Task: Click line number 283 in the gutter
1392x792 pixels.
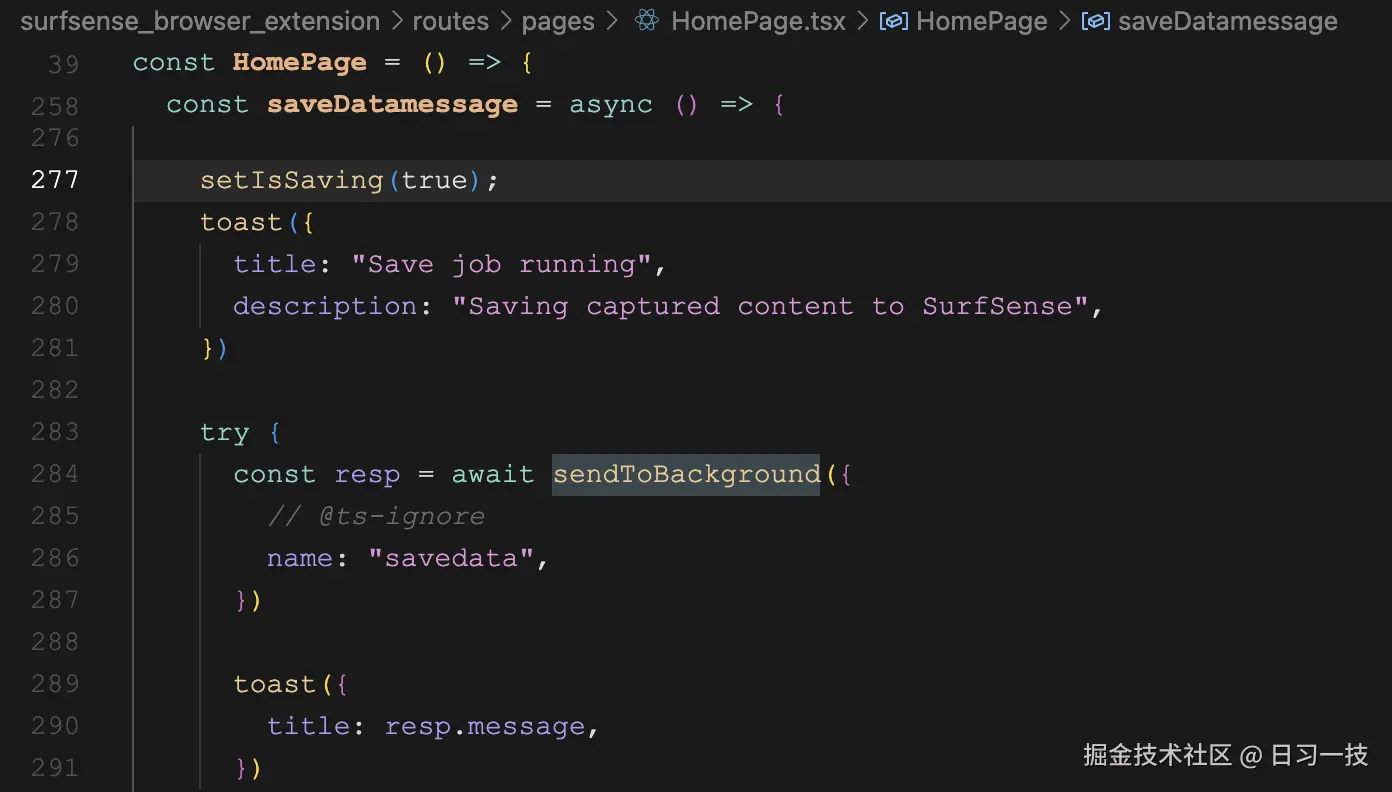Action: (x=55, y=431)
